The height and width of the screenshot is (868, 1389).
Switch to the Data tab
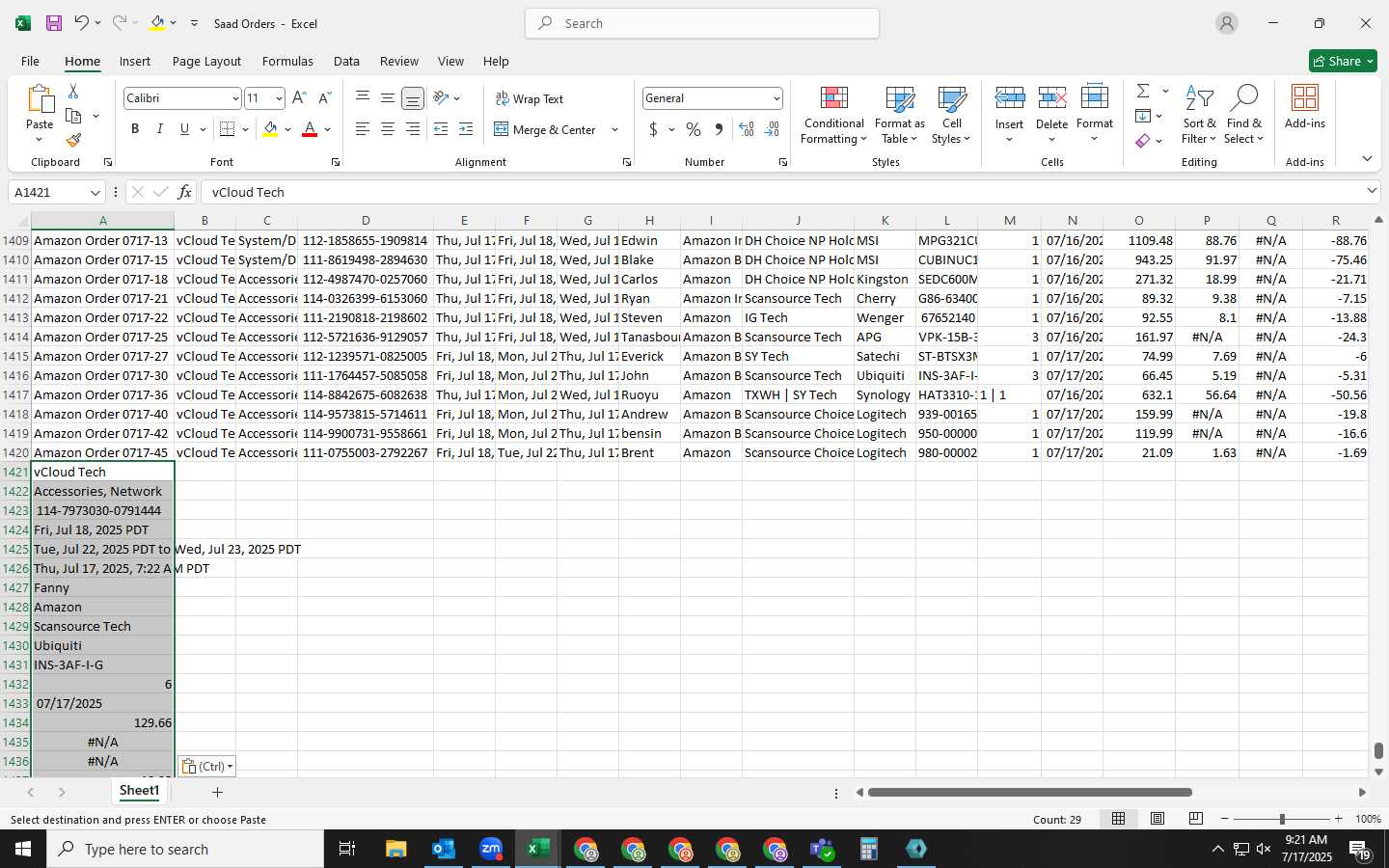(x=346, y=61)
